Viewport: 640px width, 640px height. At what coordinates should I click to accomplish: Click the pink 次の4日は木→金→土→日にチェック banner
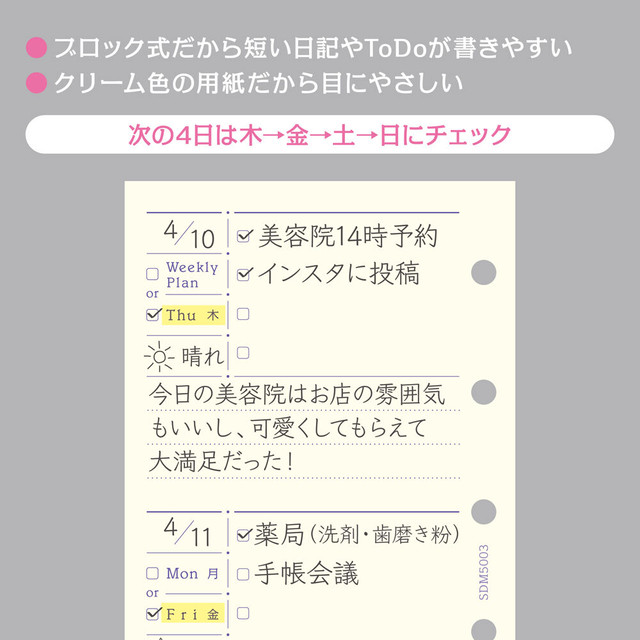coord(320,135)
